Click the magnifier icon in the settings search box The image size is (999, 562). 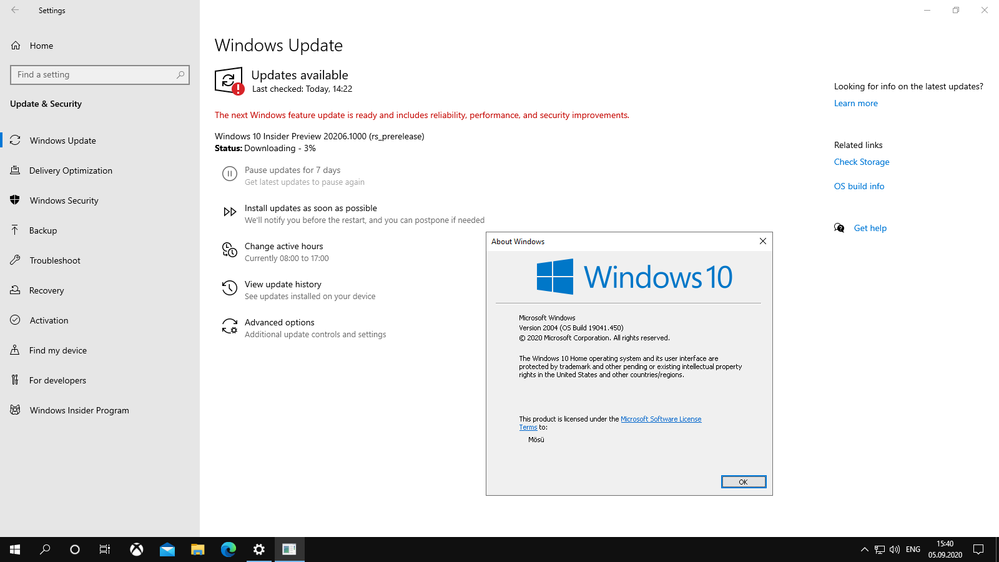(180, 75)
